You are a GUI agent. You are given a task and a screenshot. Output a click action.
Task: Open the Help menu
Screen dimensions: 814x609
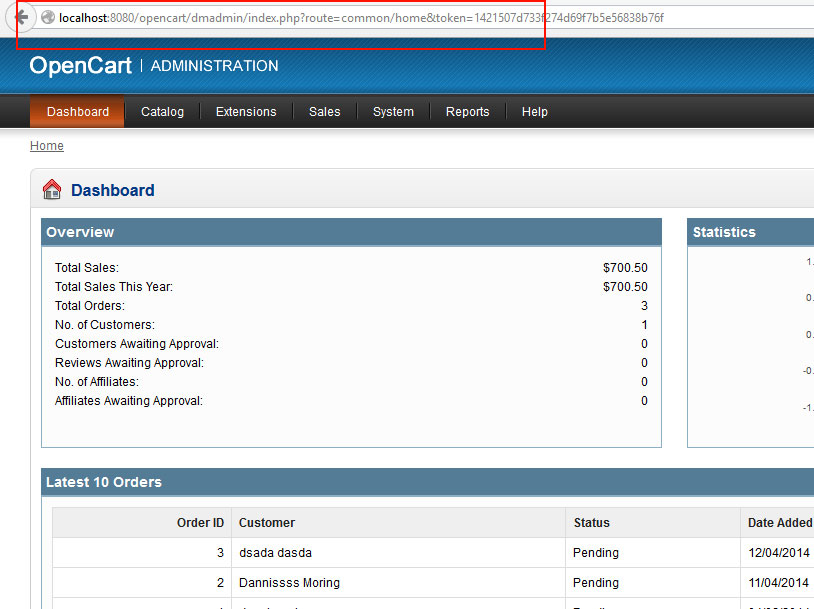tap(534, 112)
